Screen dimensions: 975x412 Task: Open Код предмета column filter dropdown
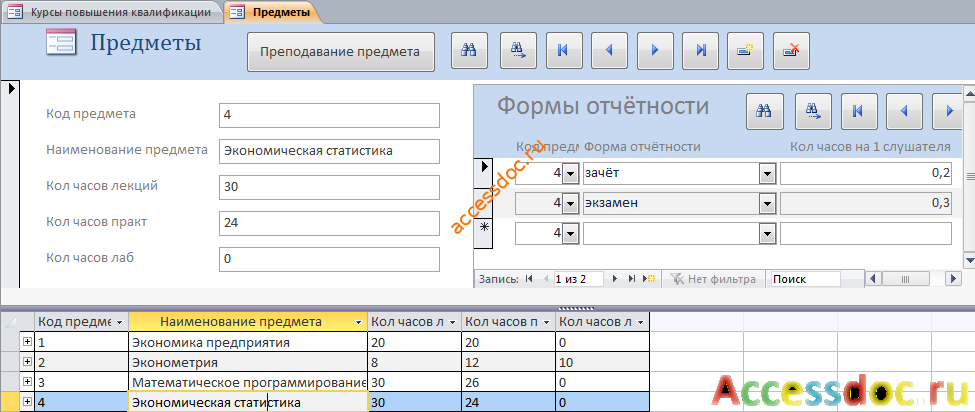tap(119, 322)
